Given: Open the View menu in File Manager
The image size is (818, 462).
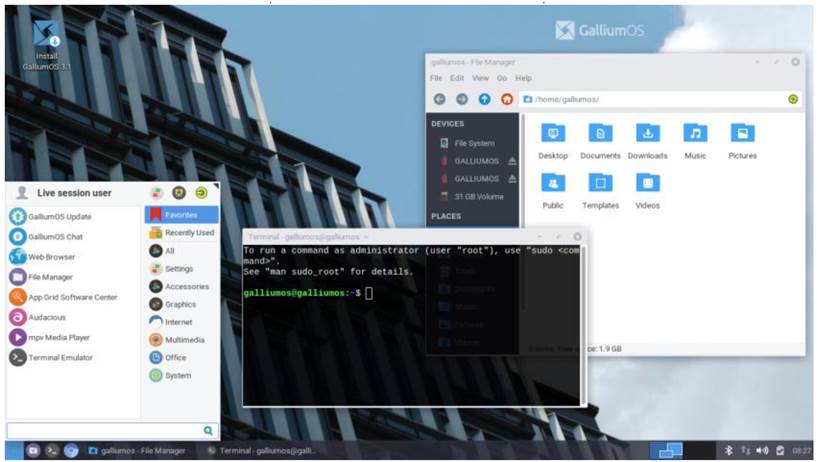Looking at the screenshot, I should 480,78.
